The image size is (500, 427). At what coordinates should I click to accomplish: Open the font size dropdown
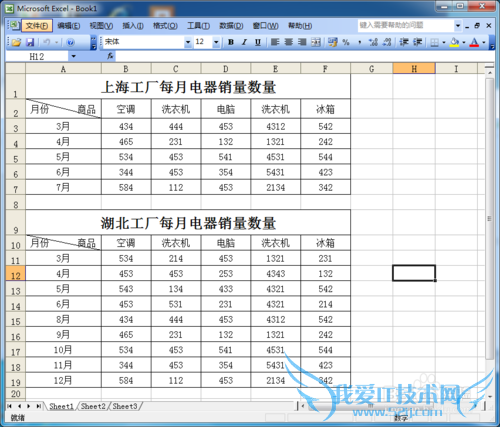216,42
